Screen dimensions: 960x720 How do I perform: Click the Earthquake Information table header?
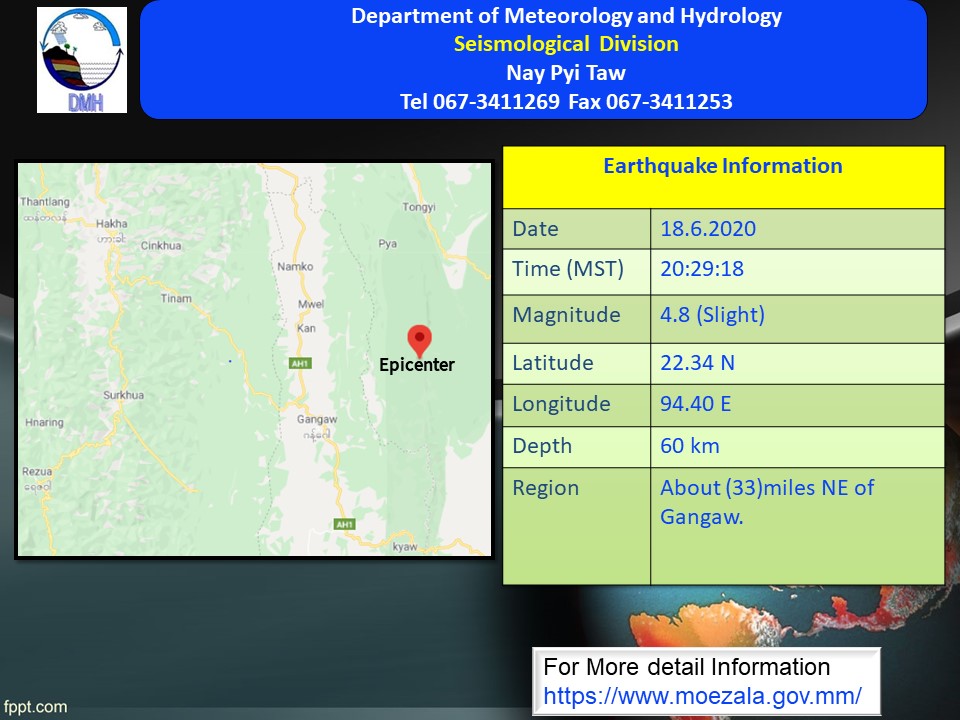722,166
